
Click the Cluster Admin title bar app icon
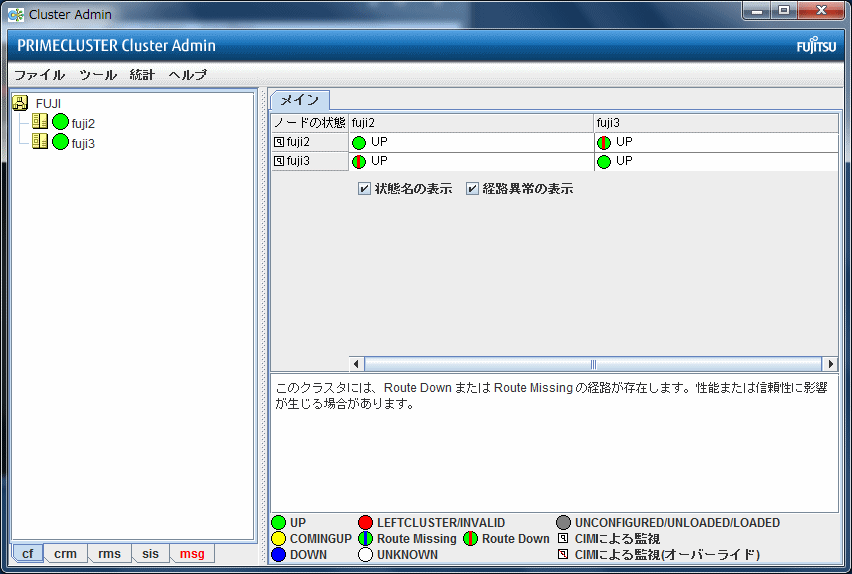coord(16,15)
